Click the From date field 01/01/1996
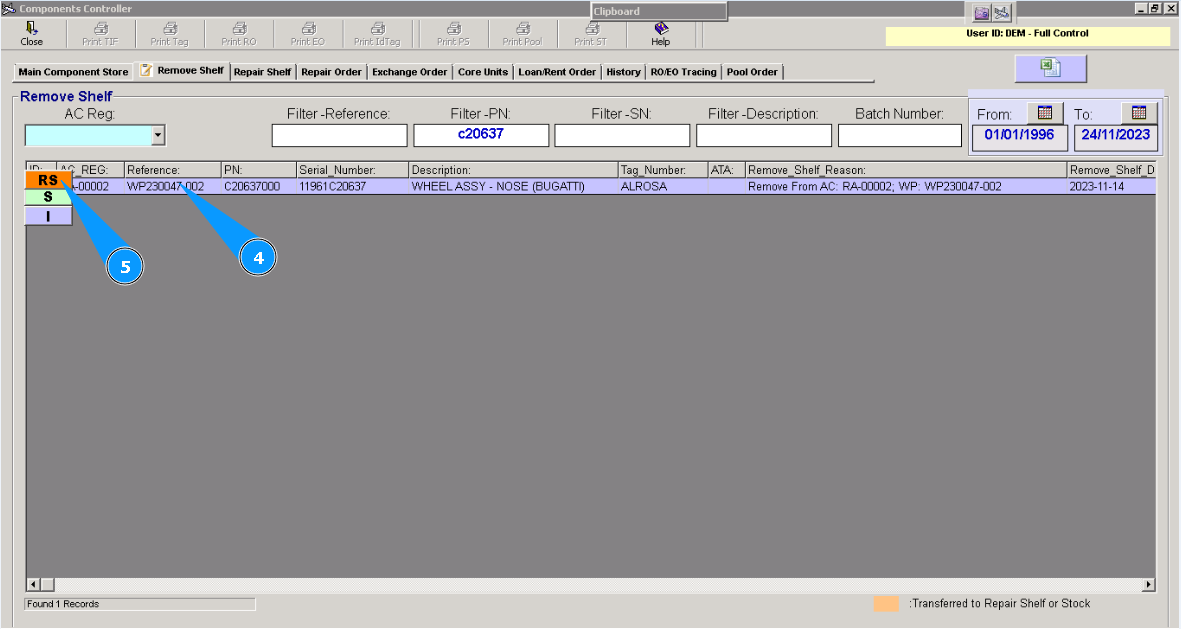Screen dimensions: 1181x630 [1019, 137]
